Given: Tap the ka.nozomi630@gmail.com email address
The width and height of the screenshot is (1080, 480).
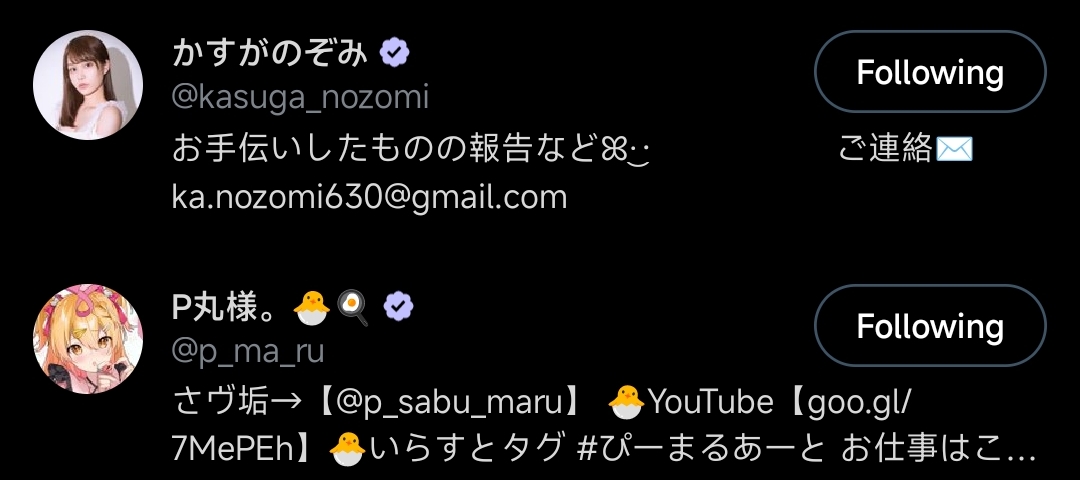Looking at the screenshot, I should click(369, 198).
